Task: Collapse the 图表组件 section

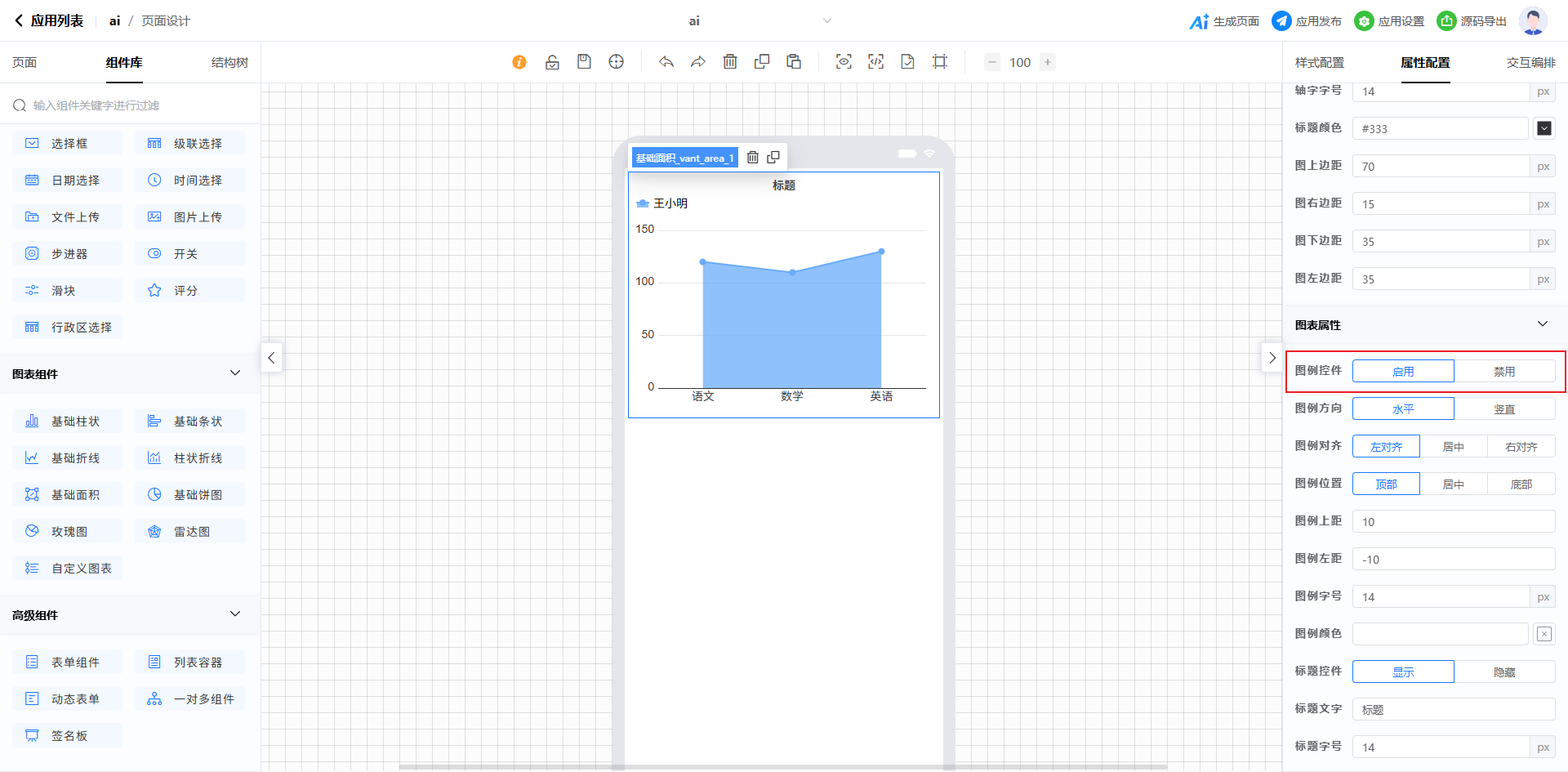Action: [235, 373]
